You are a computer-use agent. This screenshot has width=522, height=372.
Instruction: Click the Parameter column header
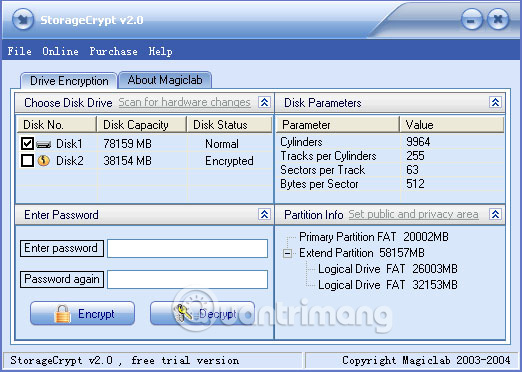[x=338, y=125]
